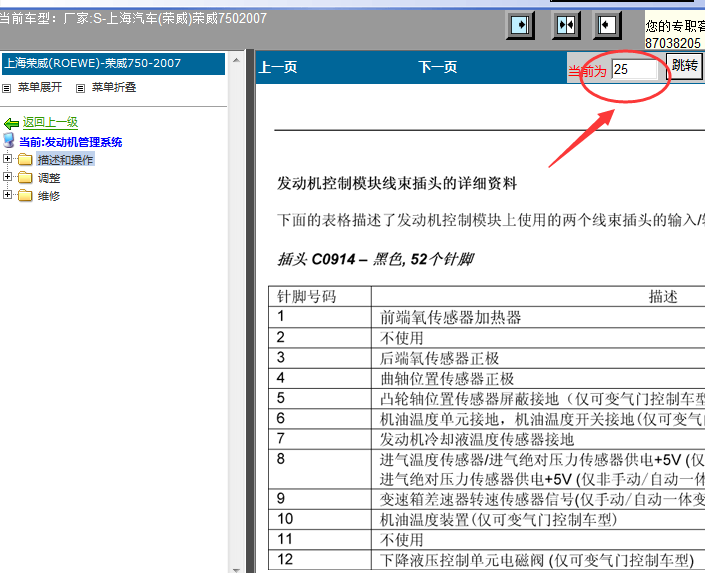Click the green back arrow icon
705x573 pixels.
tap(11, 123)
